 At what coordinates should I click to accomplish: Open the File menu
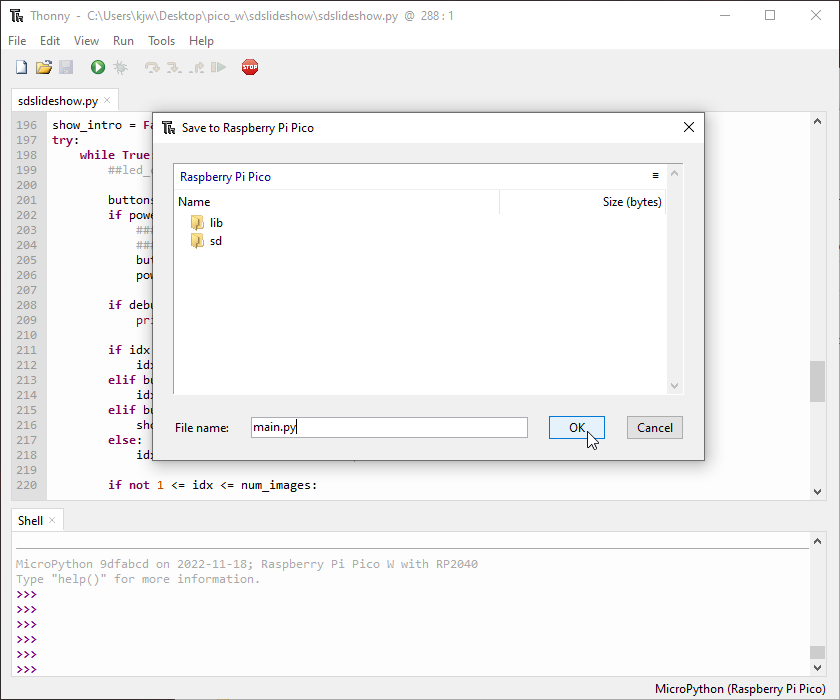point(17,41)
